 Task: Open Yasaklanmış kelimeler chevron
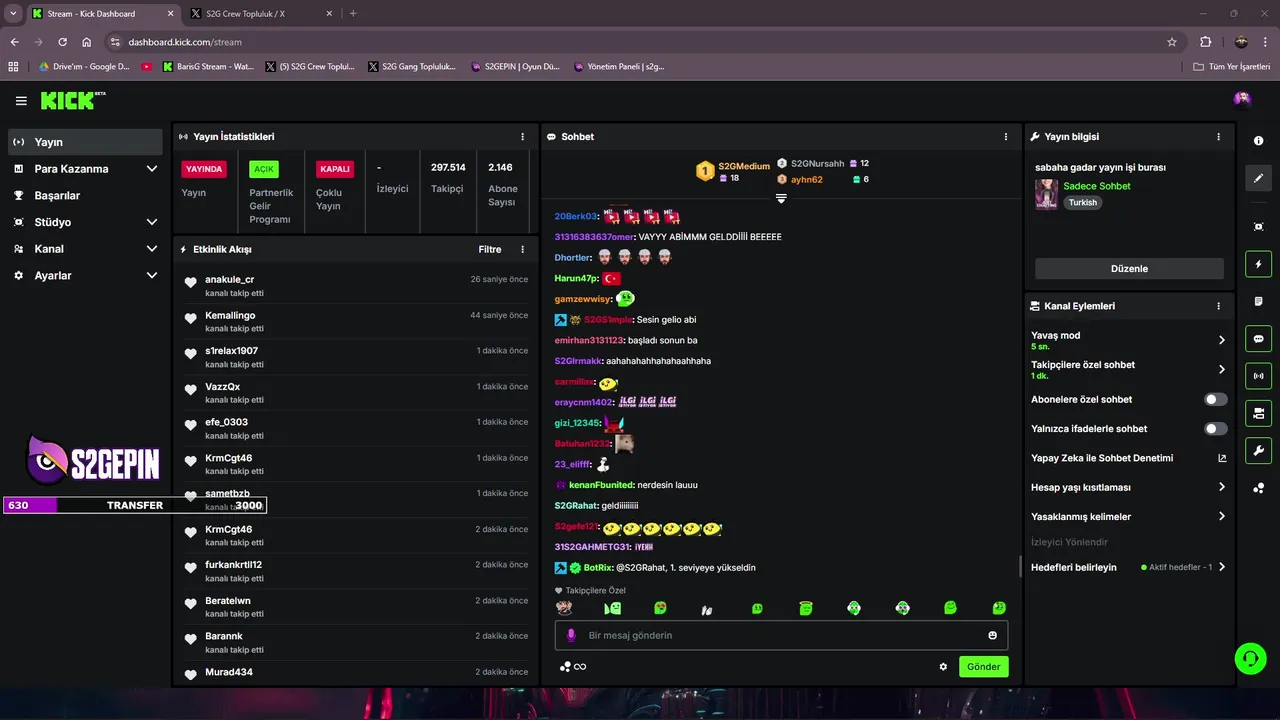1222,517
